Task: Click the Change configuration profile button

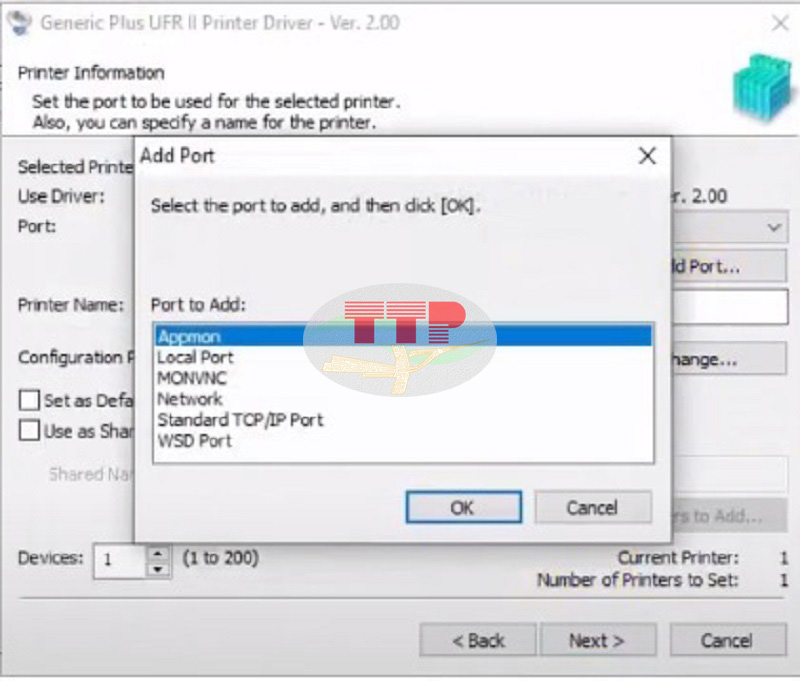Action: tap(730, 359)
